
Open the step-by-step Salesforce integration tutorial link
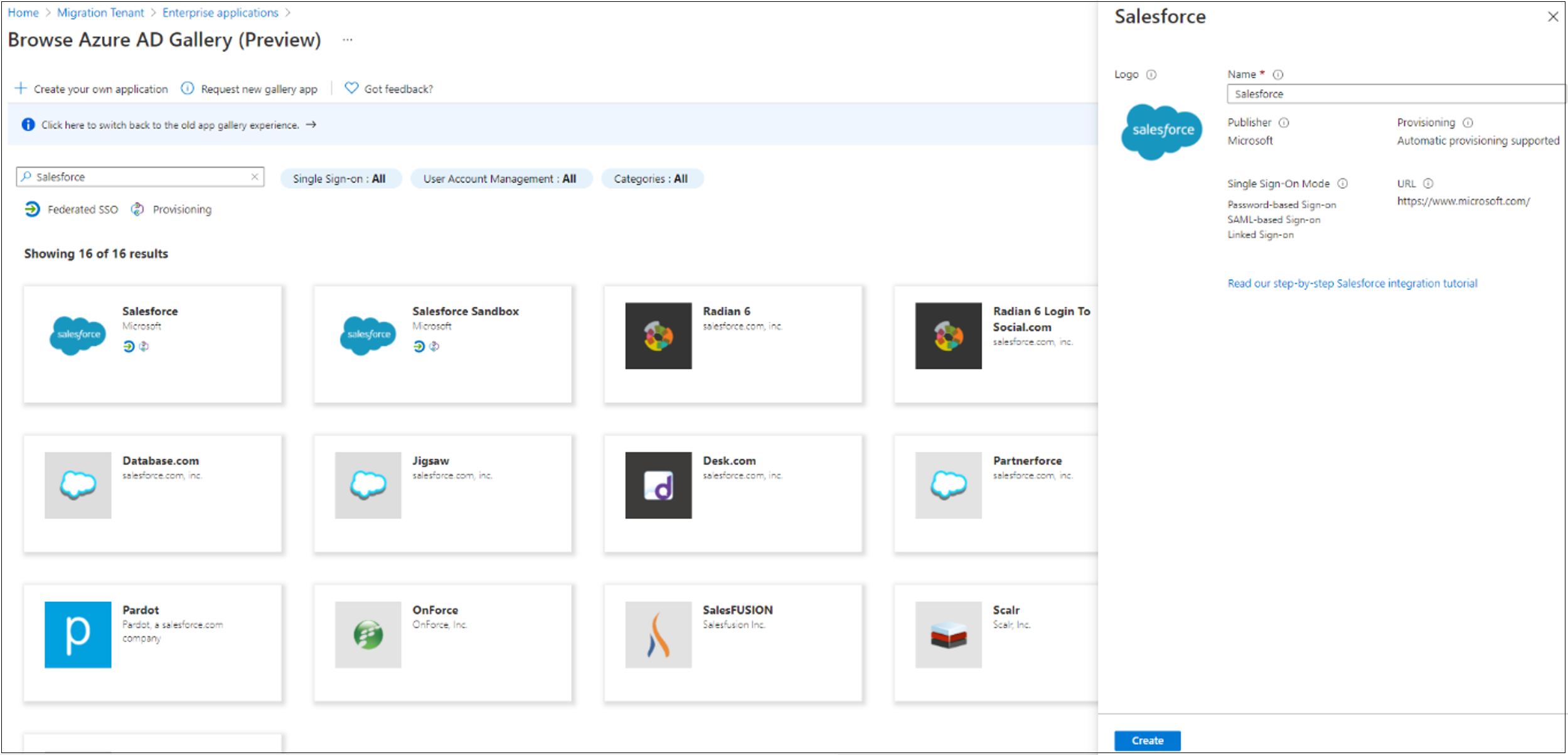click(x=1352, y=283)
